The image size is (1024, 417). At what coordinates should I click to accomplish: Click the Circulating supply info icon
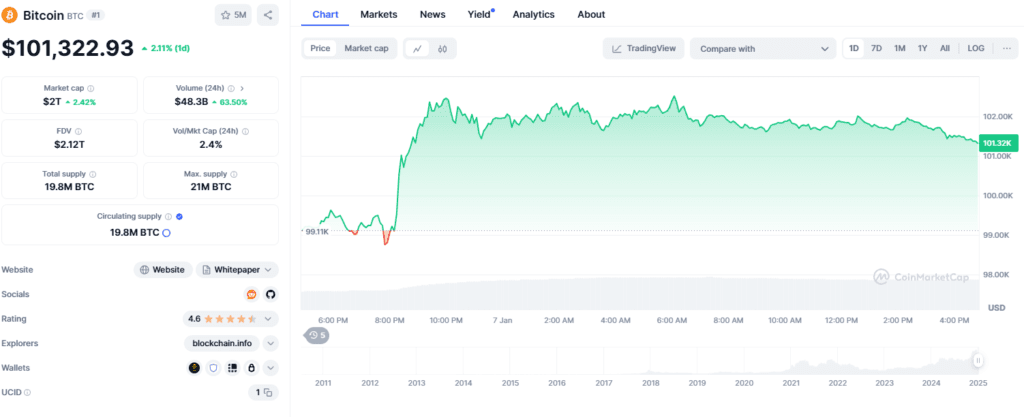click(x=168, y=217)
